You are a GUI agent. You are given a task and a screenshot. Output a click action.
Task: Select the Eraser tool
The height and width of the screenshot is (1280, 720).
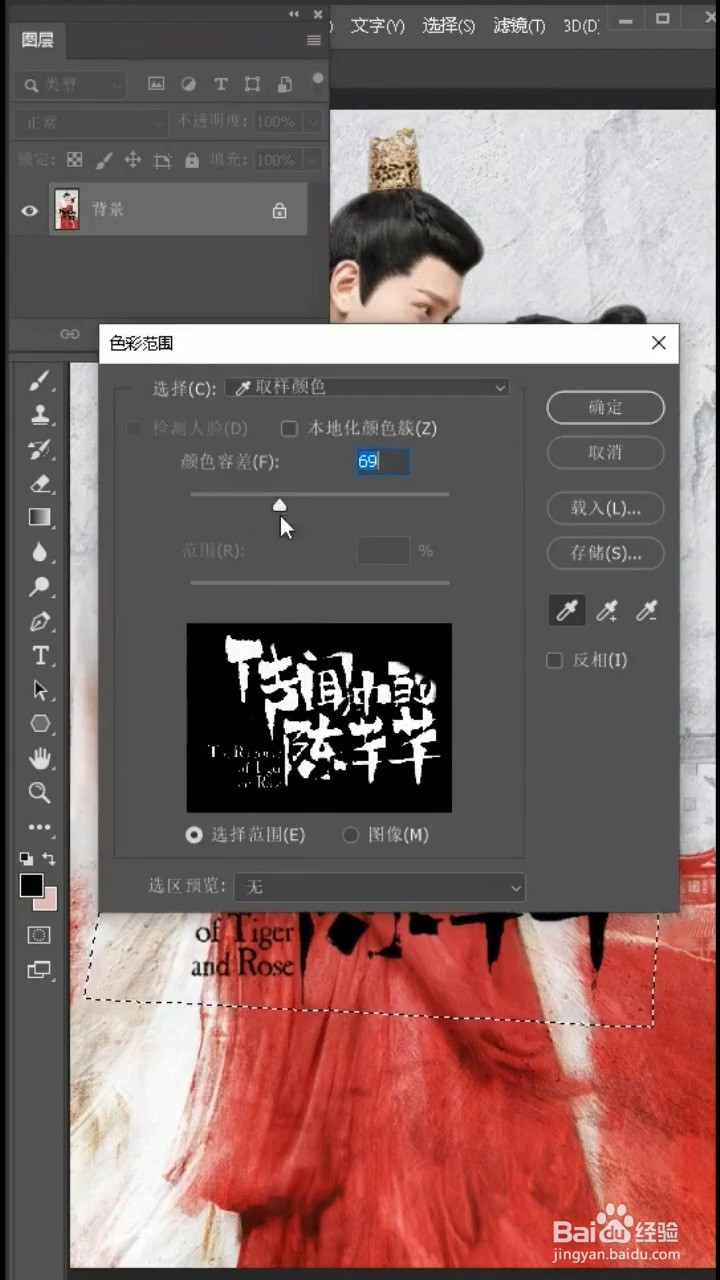pos(40,484)
